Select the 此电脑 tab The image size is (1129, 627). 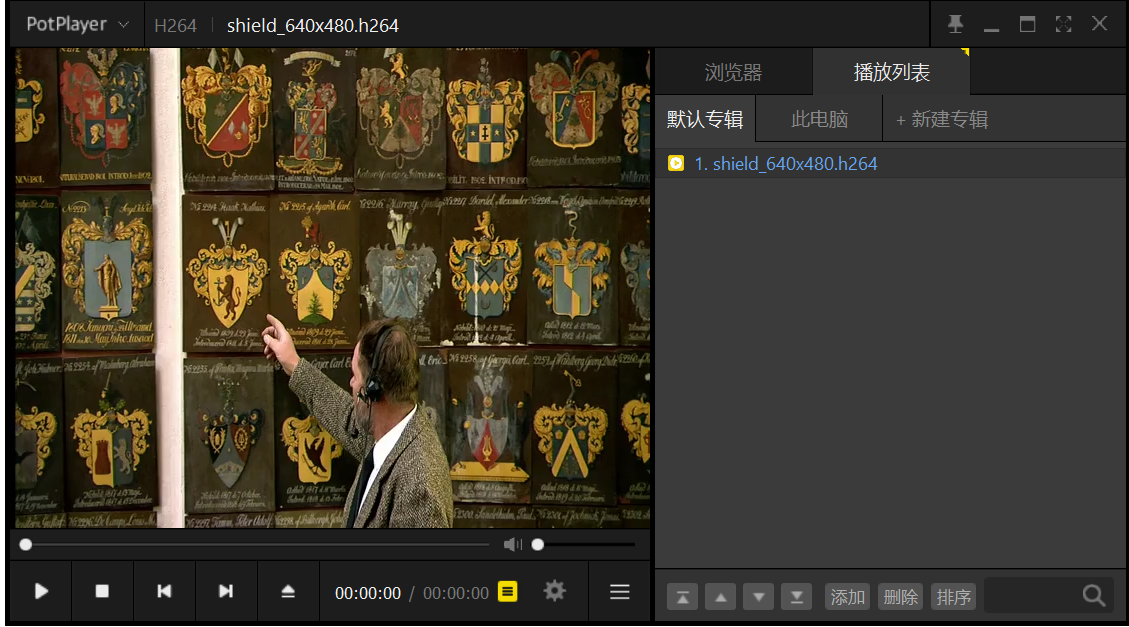click(x=819, y=120)
